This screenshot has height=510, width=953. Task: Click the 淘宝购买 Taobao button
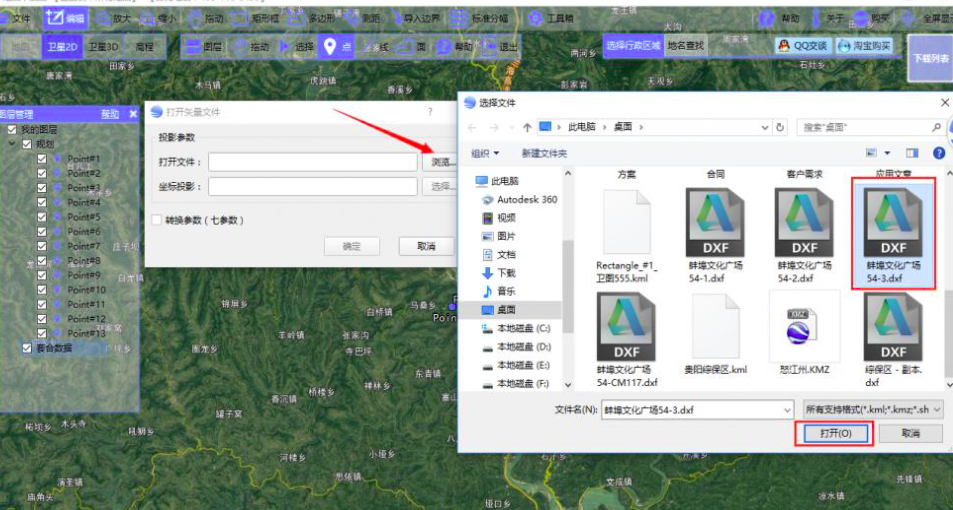click(864, 46)
